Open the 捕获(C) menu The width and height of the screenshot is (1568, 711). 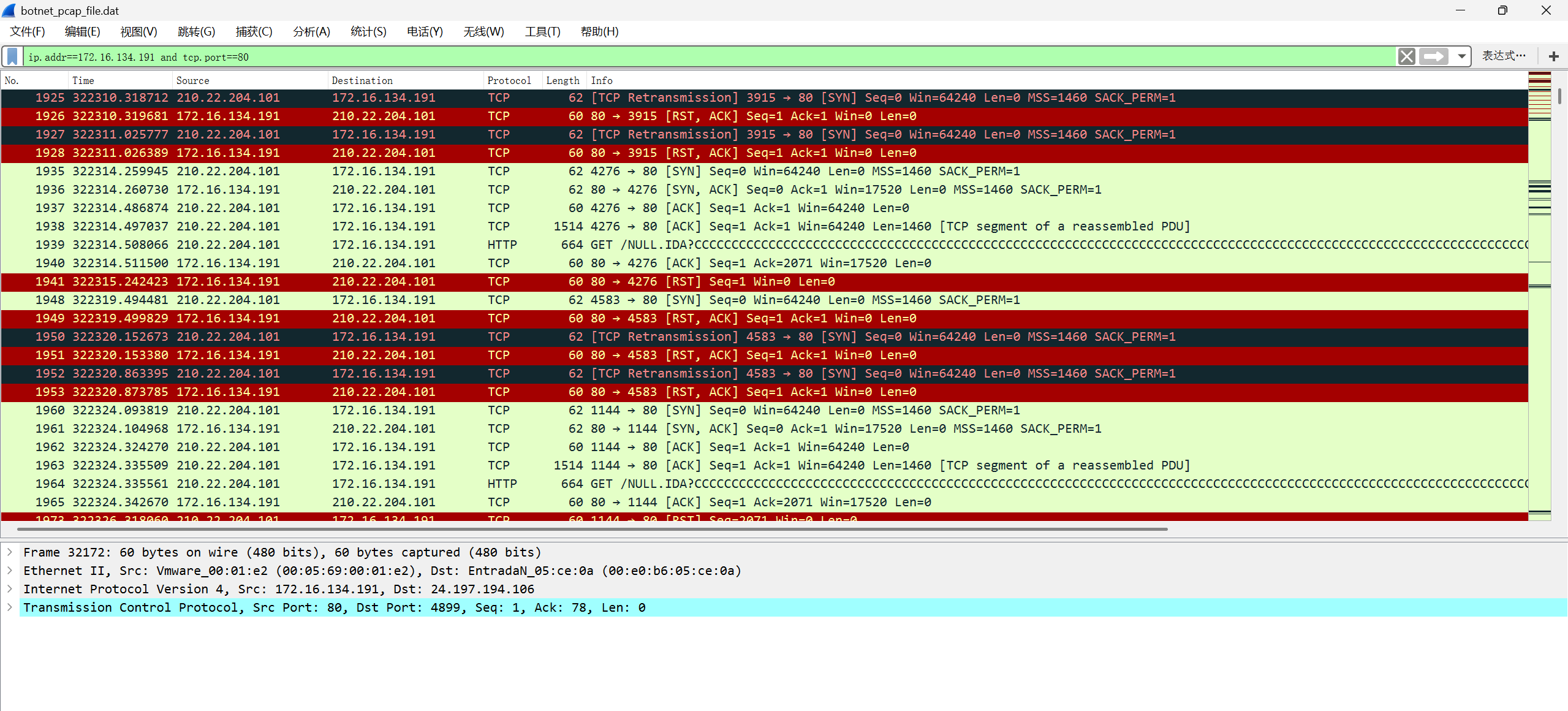coord(254,32)
